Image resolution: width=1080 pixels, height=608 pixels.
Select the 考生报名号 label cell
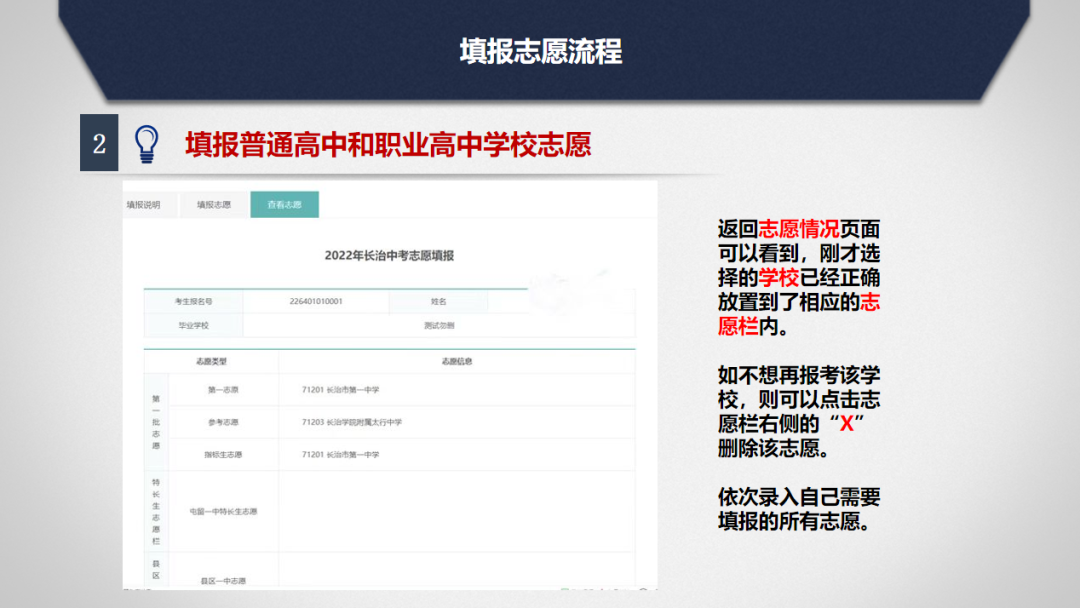coord(194,302)
